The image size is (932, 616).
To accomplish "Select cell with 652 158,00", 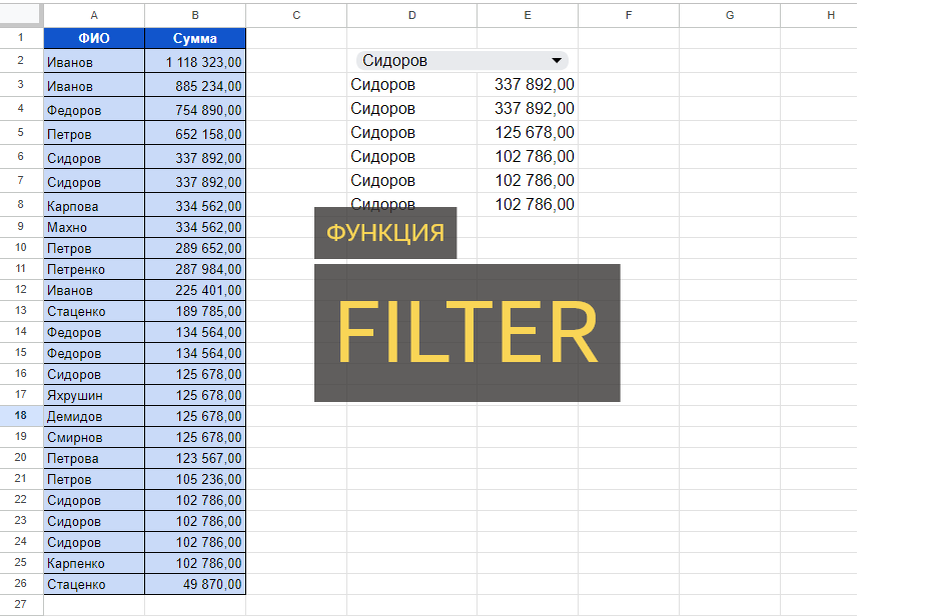I will tap(195, 134).
